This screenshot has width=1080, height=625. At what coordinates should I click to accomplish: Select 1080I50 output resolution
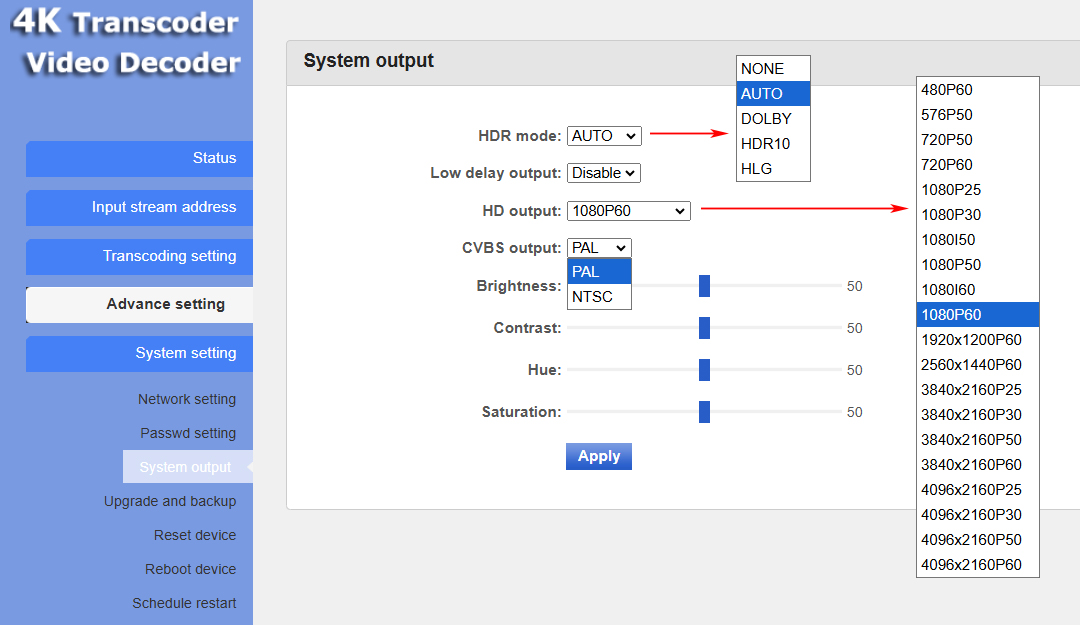pyautogui.click(x=977, y=240)
